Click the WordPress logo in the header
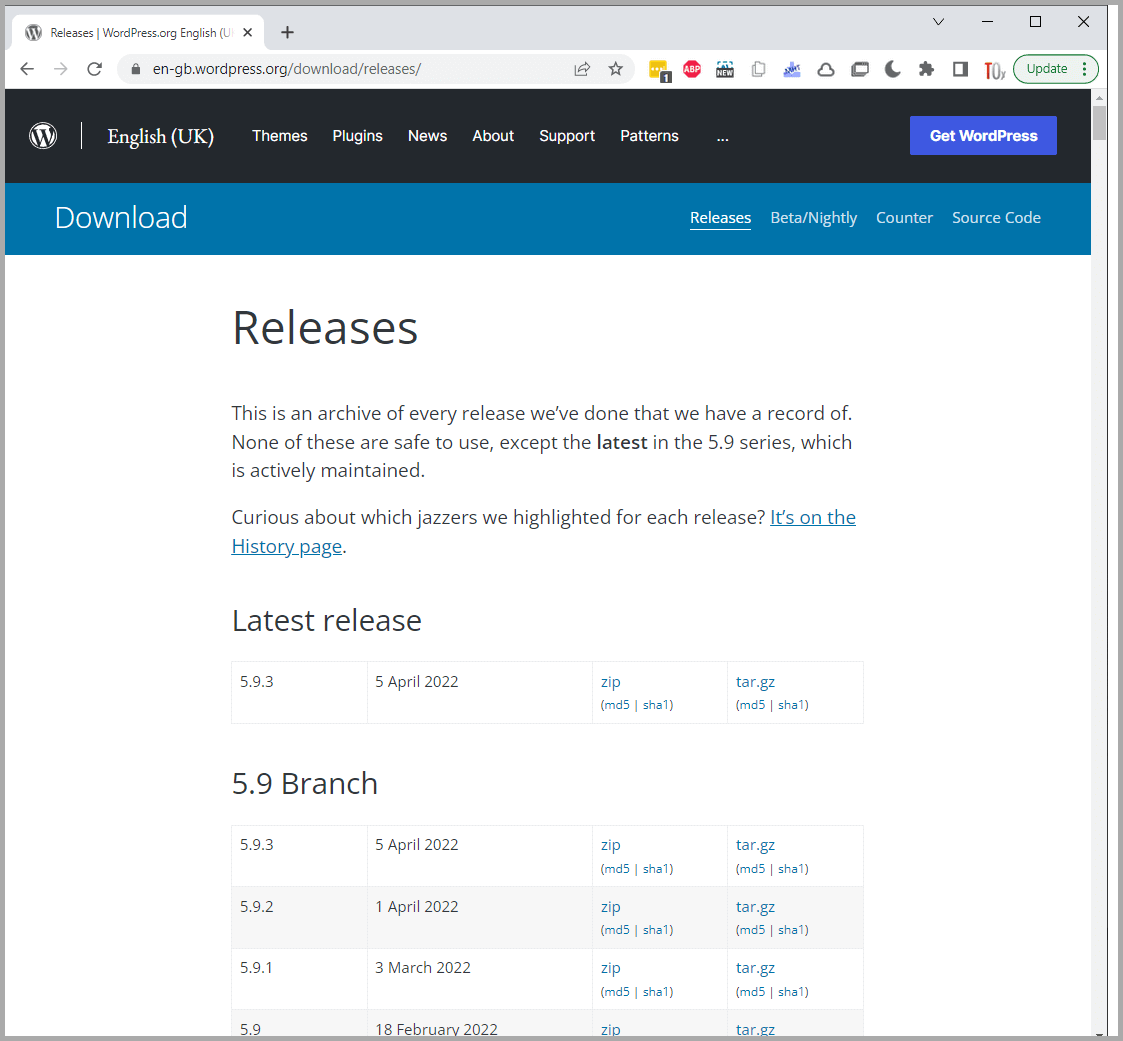The image size is (1123, 1041). click(43, 136)
